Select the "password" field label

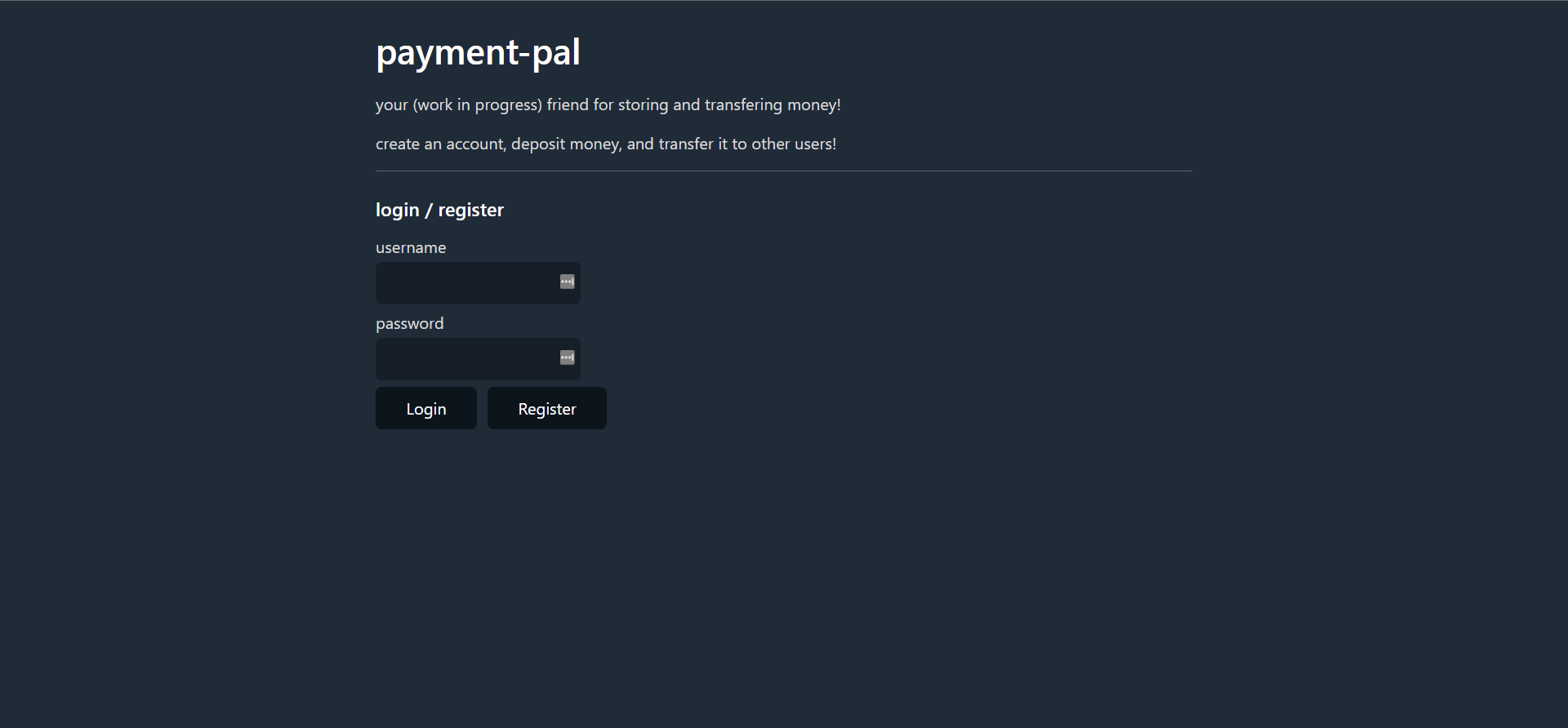coord(410,323)
